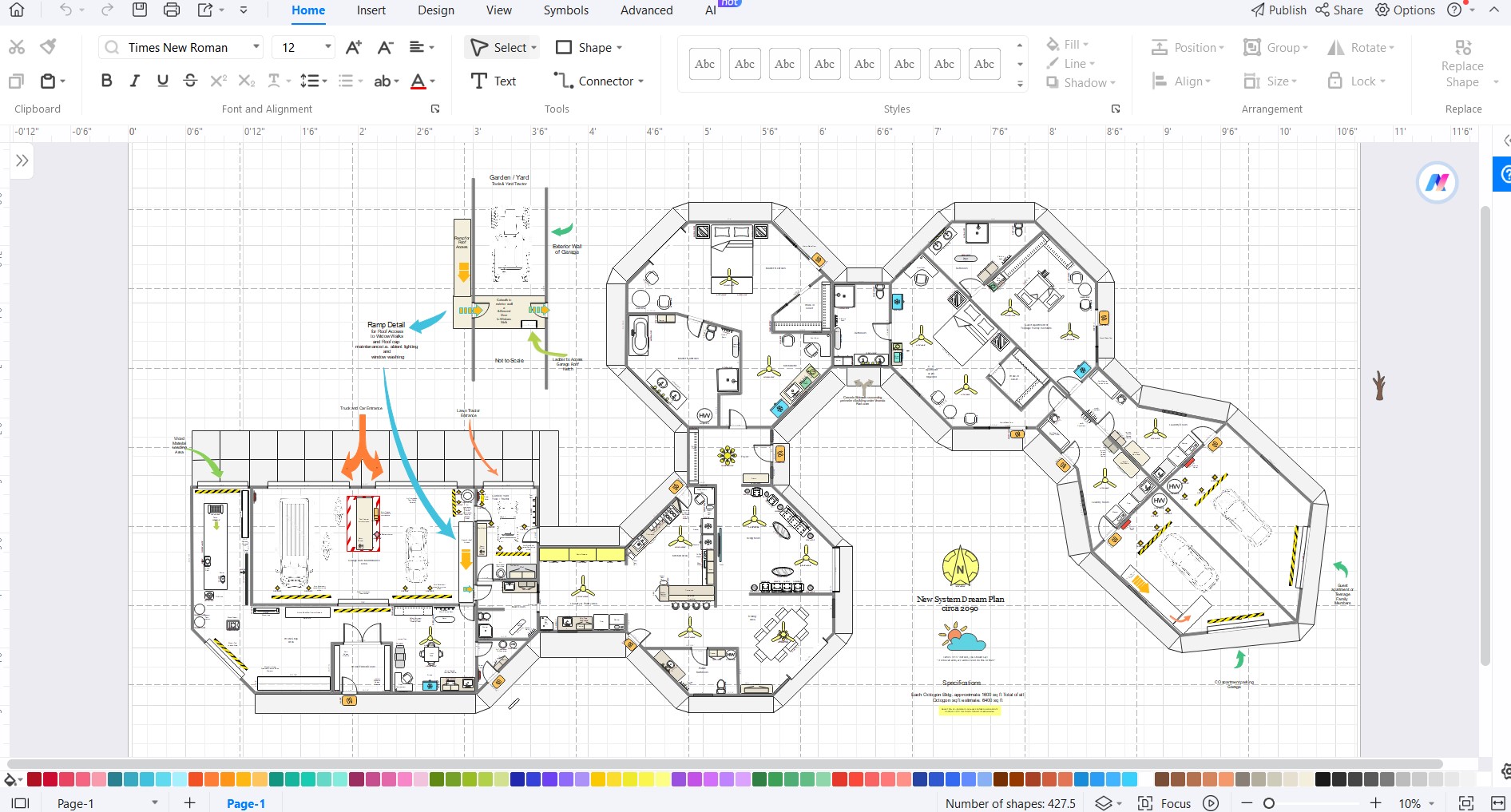
Task: Open the View tab
Action: [499, 10]
